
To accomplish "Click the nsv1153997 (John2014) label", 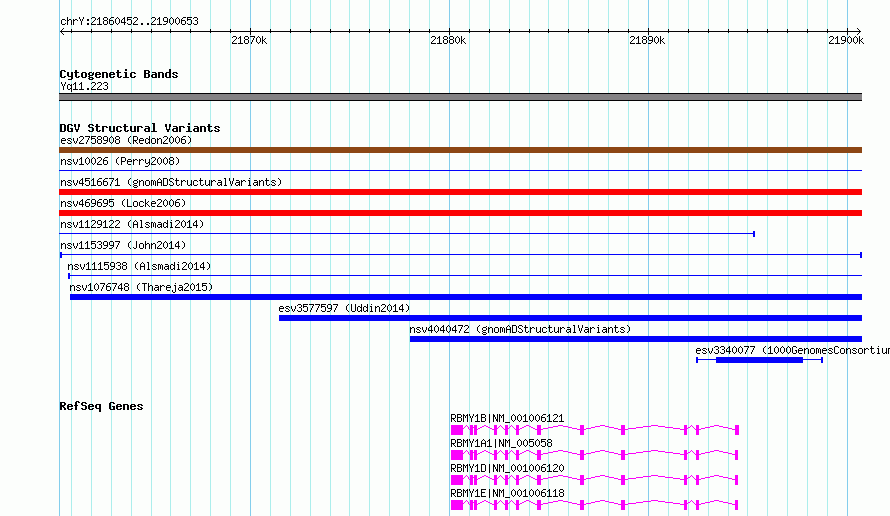I will point(123,245).
